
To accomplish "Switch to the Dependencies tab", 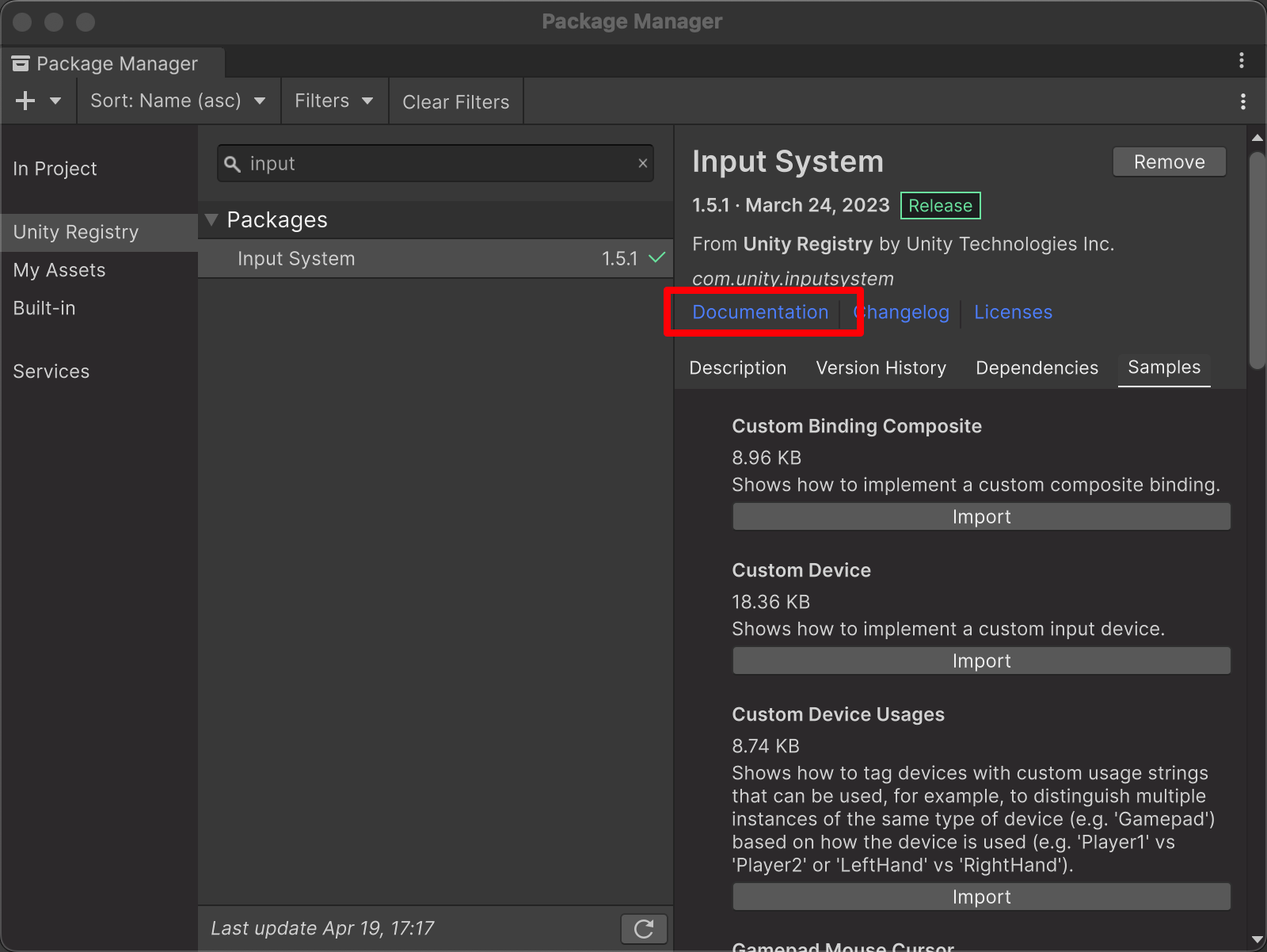I will point(1037,368).
